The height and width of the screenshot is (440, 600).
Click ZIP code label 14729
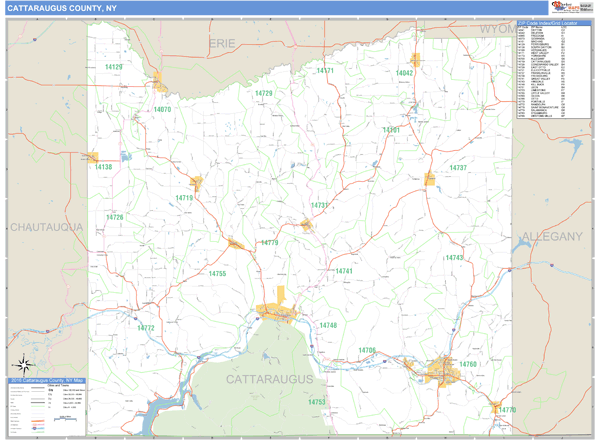point(263,93)
